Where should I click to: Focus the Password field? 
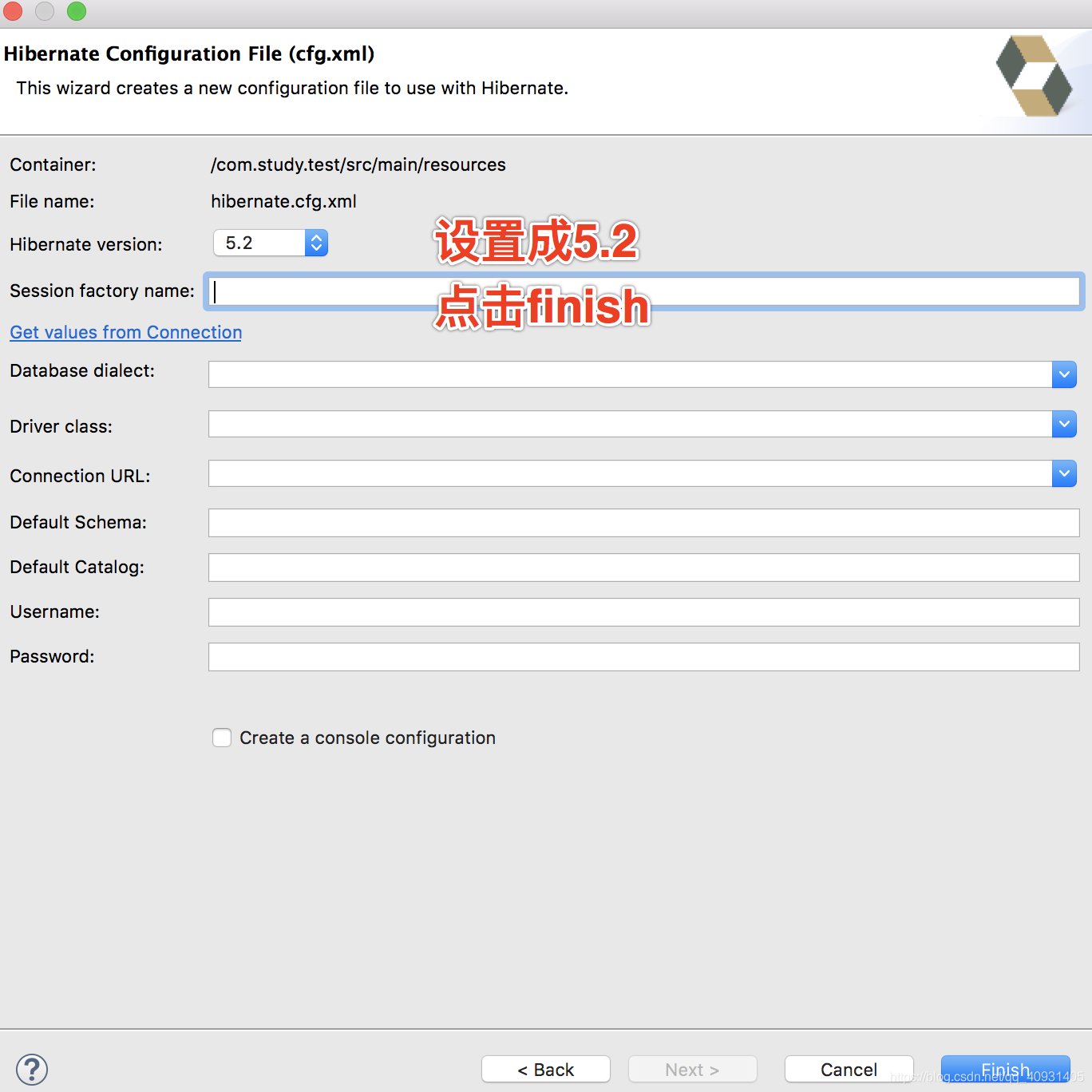pyautogui.click(x=644, y=657)
